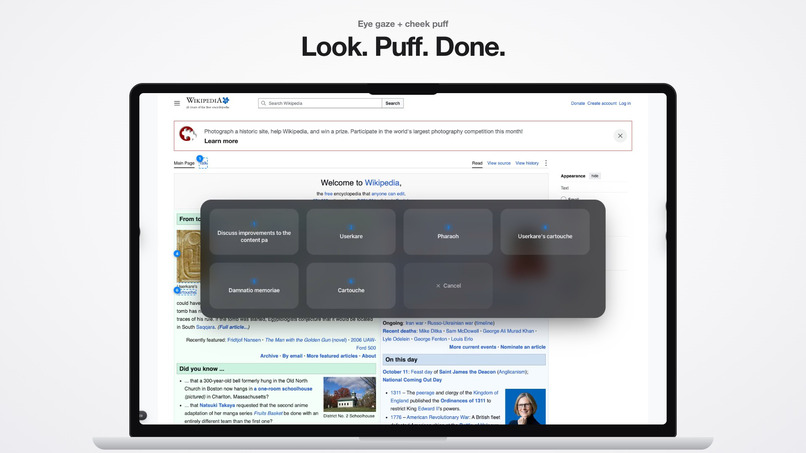Click the Userkare cartouche thumbnail image
The image size is (806, 453).
[x=189, y=256]
